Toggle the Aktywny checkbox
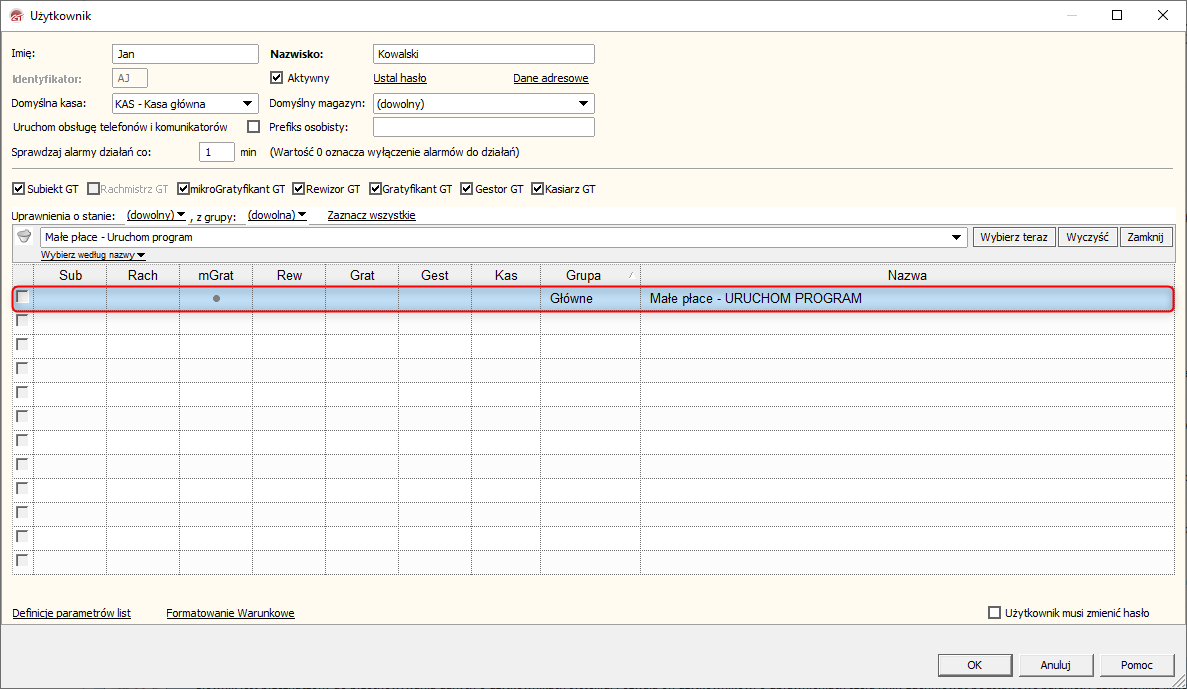The width and height of the screenshot is (1187, 689). click(x=276, y=77)
